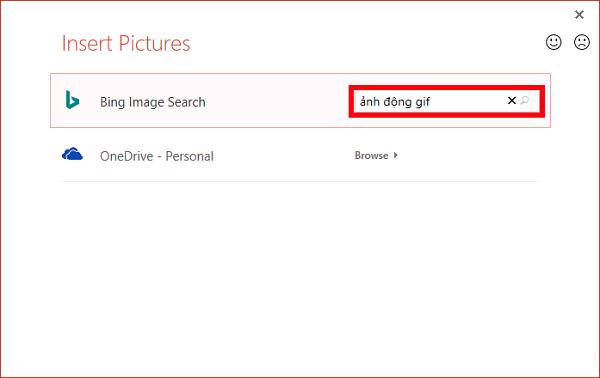Clear the search text with the X
This screenshot has height=378, width=600.
pos(512,101)
